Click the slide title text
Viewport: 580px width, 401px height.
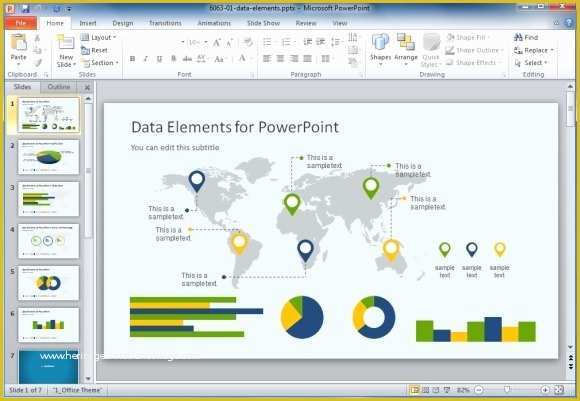click(235, 127)
